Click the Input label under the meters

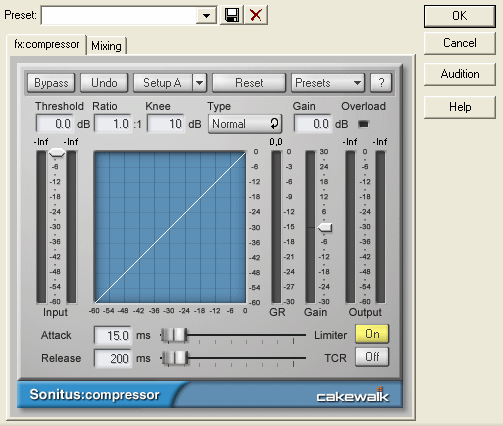coord(55,312)
